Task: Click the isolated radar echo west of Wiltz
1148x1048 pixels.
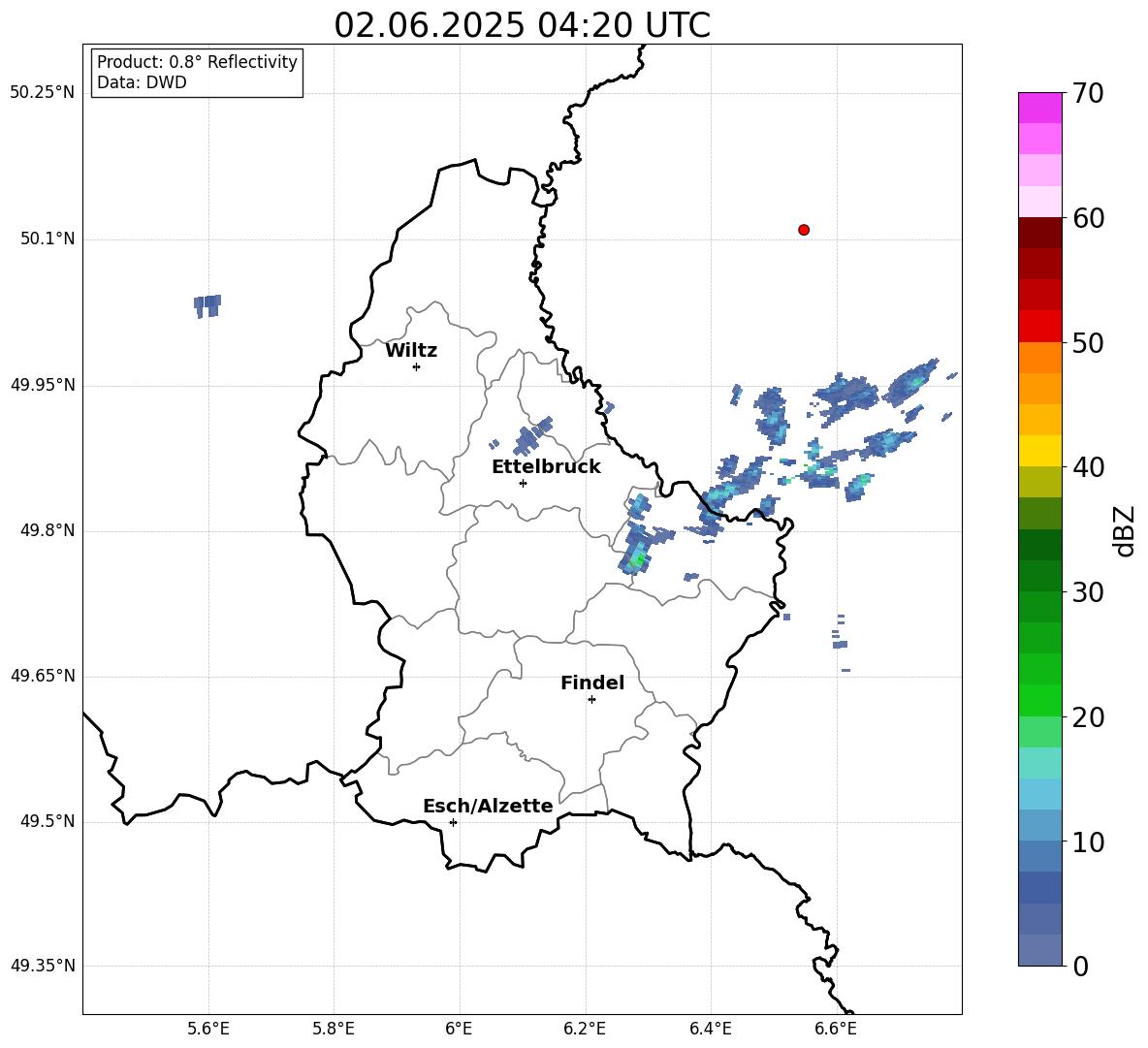Action: [207, 305]
